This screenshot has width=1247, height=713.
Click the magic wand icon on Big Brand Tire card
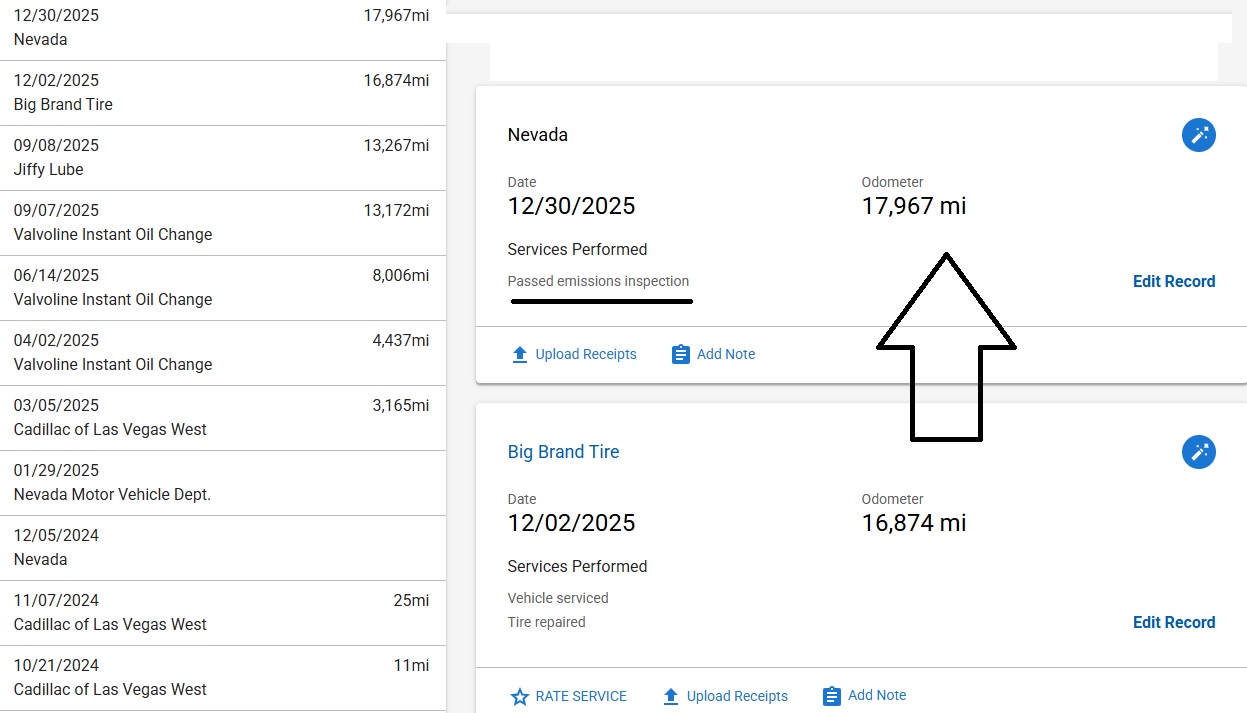point(1198,452)
